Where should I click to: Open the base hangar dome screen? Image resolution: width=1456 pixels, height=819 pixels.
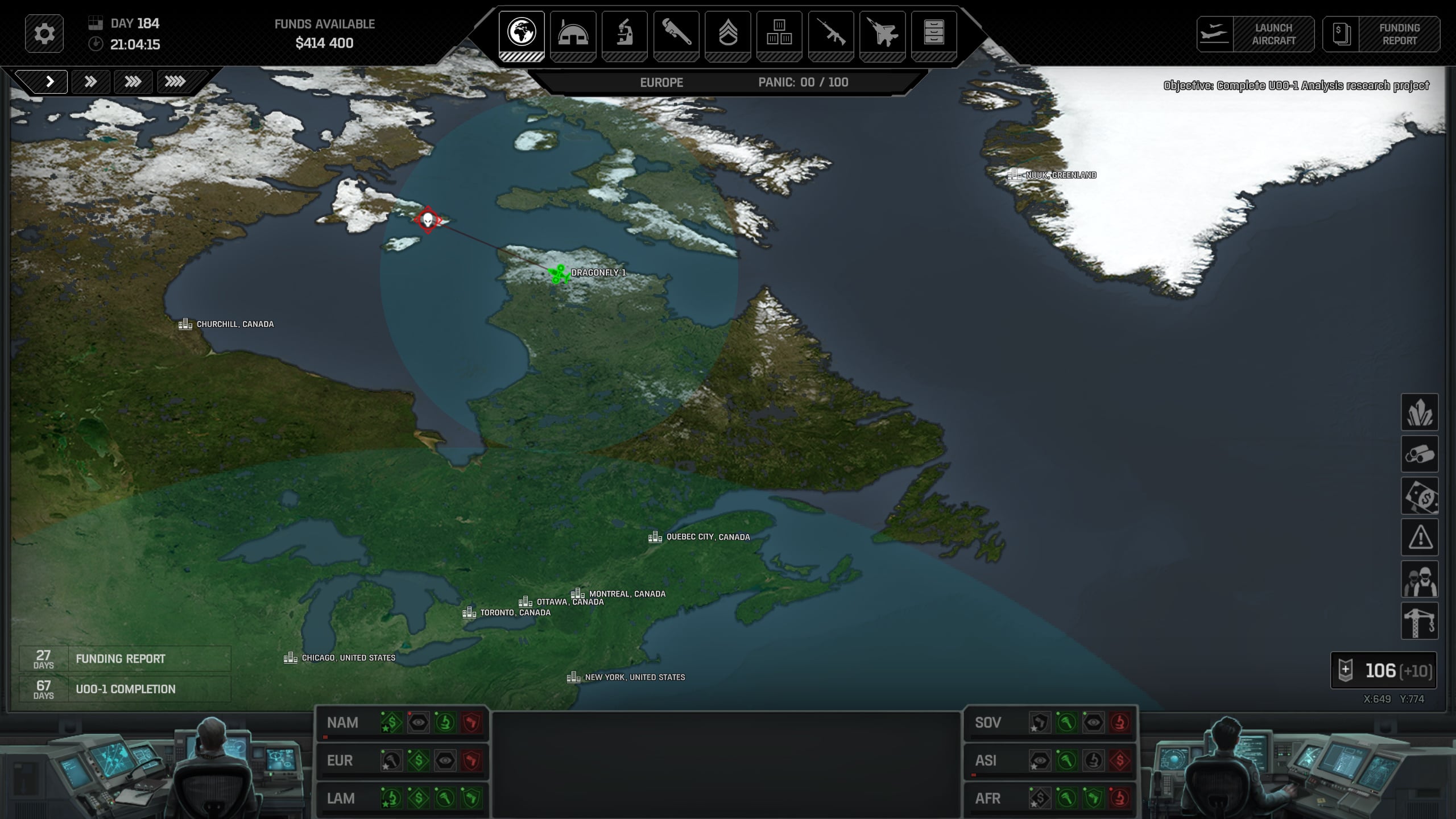tap(573, 33)
